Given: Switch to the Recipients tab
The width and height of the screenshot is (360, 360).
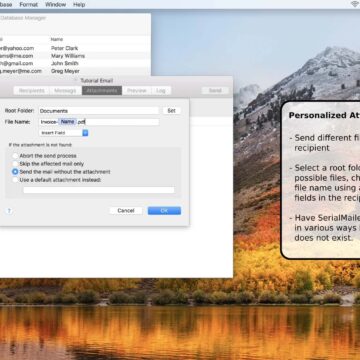Looking at the screenshot, I should [x=32, y=90].
